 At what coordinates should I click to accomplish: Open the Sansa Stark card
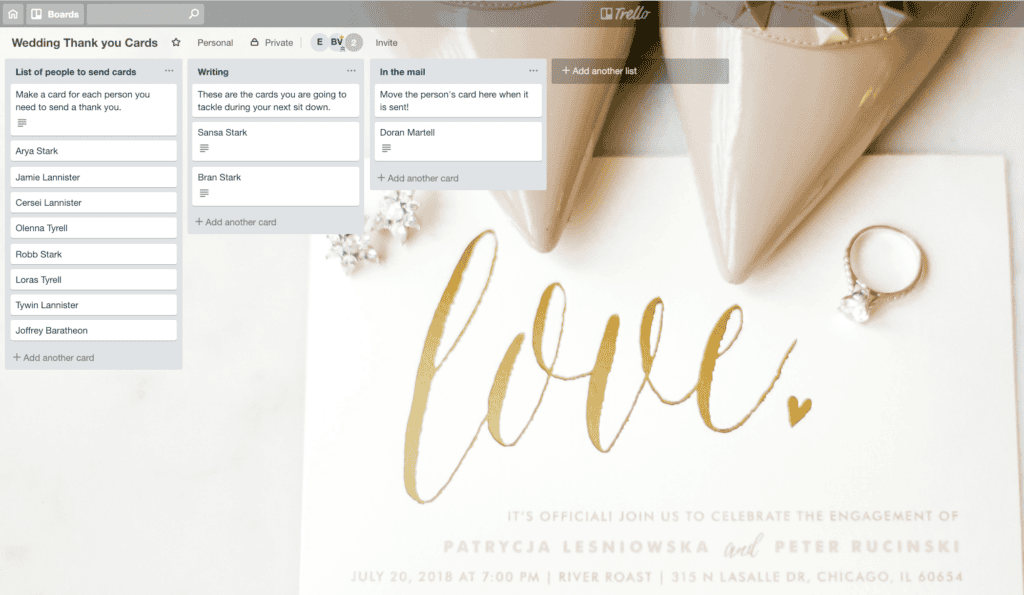276,141
